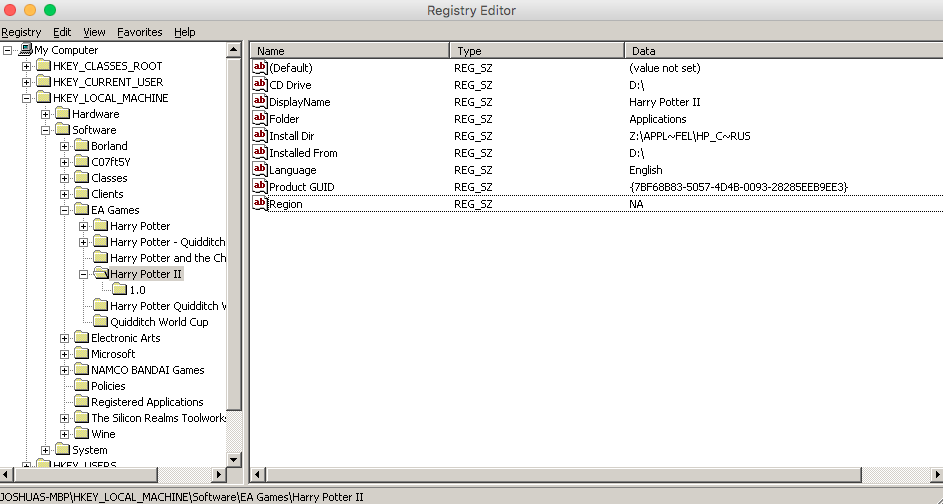Viewport: 943px width, 504px height.
Task: Click the HKEY_CLASSES_ROOT folder icon
Action: 43,66
